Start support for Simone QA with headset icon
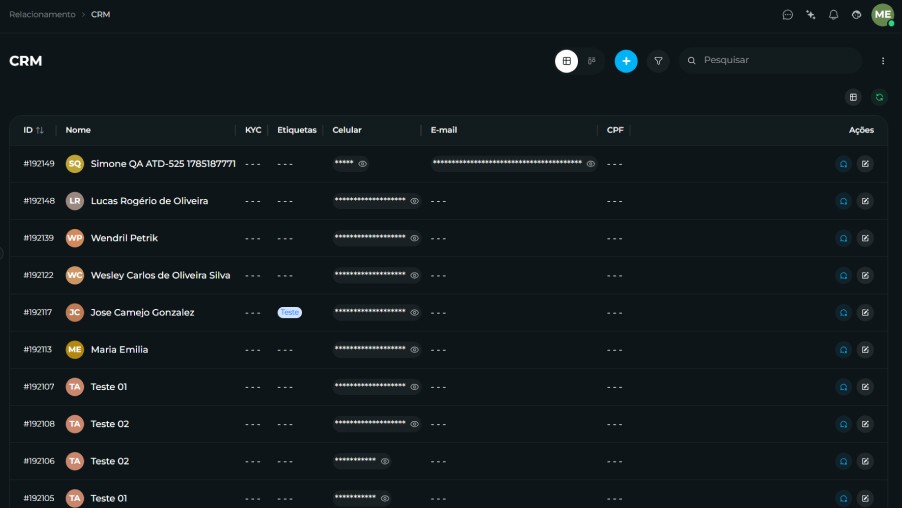Image resolution: width=902 pixels, height=508 pixels. pos(843,164)
